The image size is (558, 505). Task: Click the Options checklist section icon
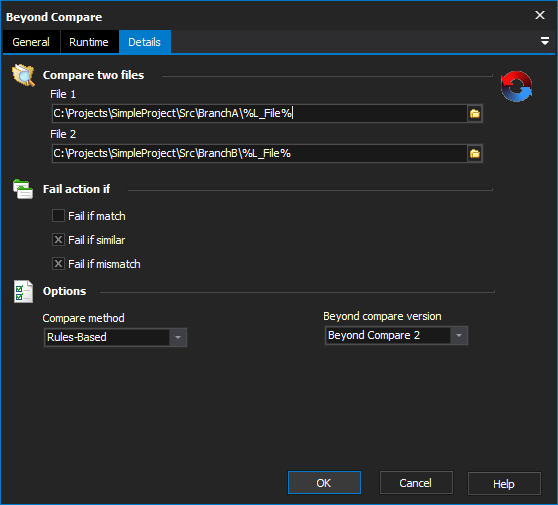pos(23,291)
